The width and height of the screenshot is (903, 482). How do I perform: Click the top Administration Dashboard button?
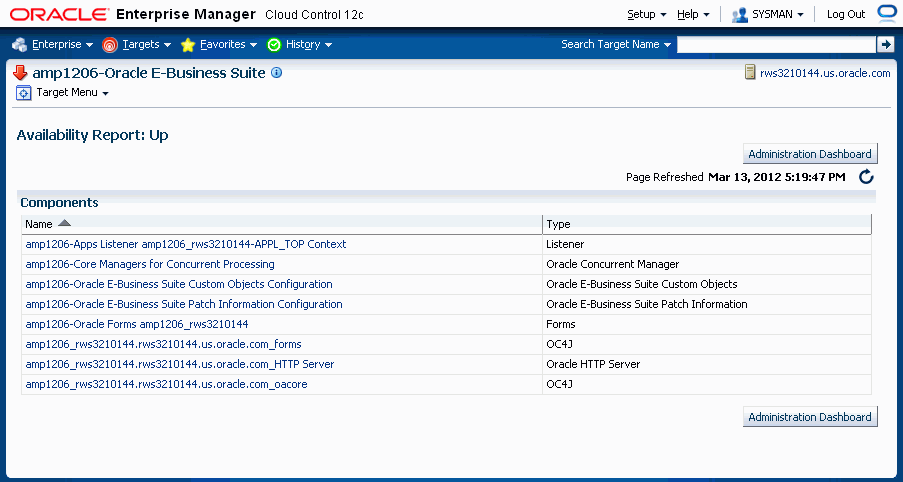coord(810,154)
